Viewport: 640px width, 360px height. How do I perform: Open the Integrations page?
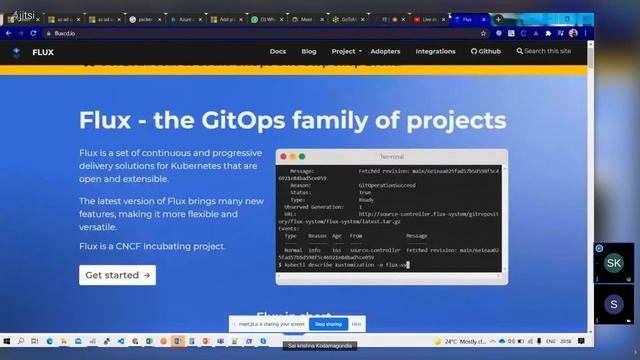click(436, 51)
